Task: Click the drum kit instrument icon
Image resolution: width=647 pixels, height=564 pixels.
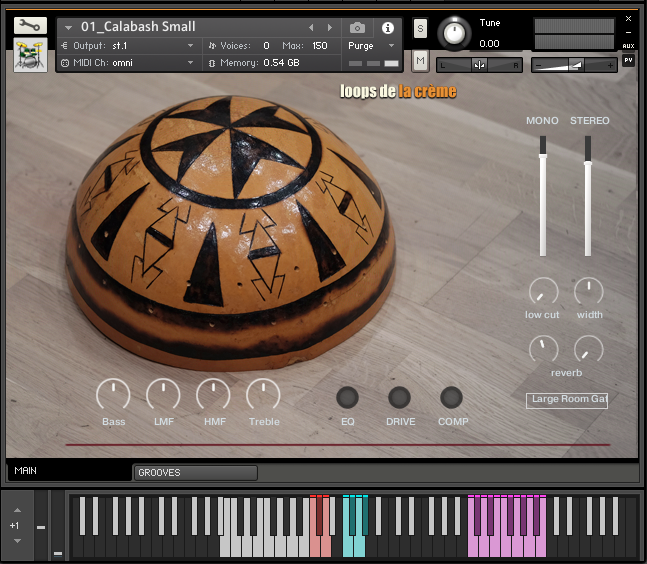Action: (x=30, y=55)
